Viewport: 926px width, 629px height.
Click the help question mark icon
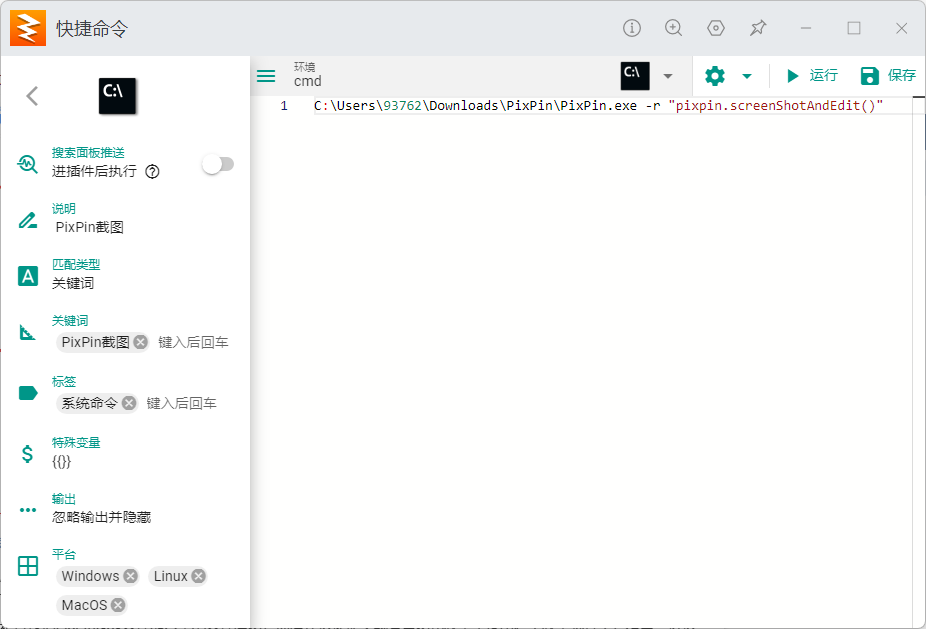152,171
